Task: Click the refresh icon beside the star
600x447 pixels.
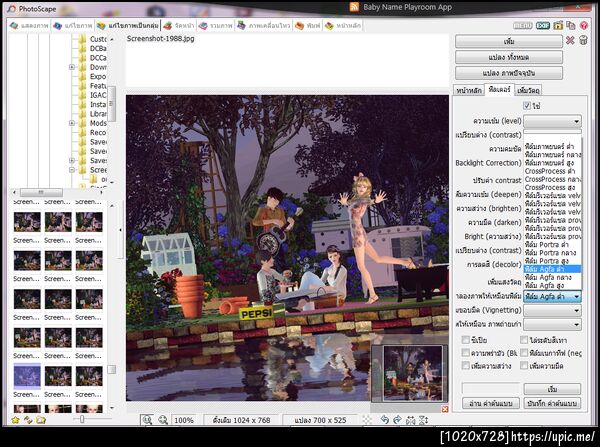Action: tap(28, 420)
